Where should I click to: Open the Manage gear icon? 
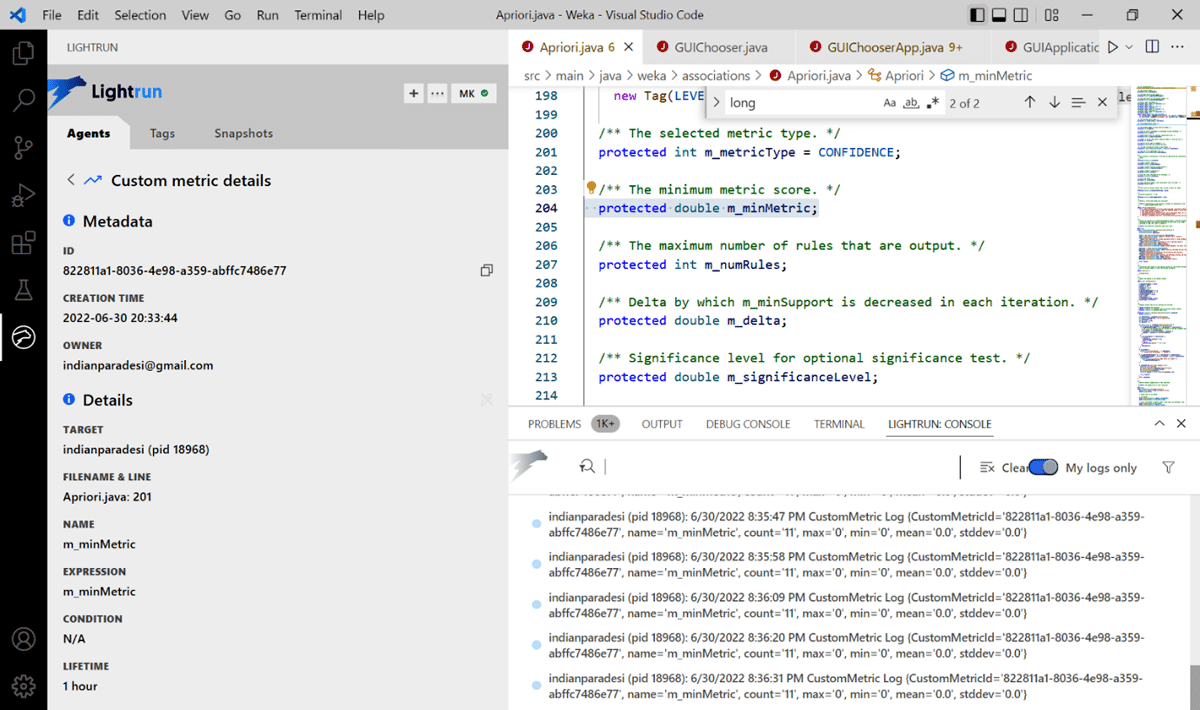(23, 686)
